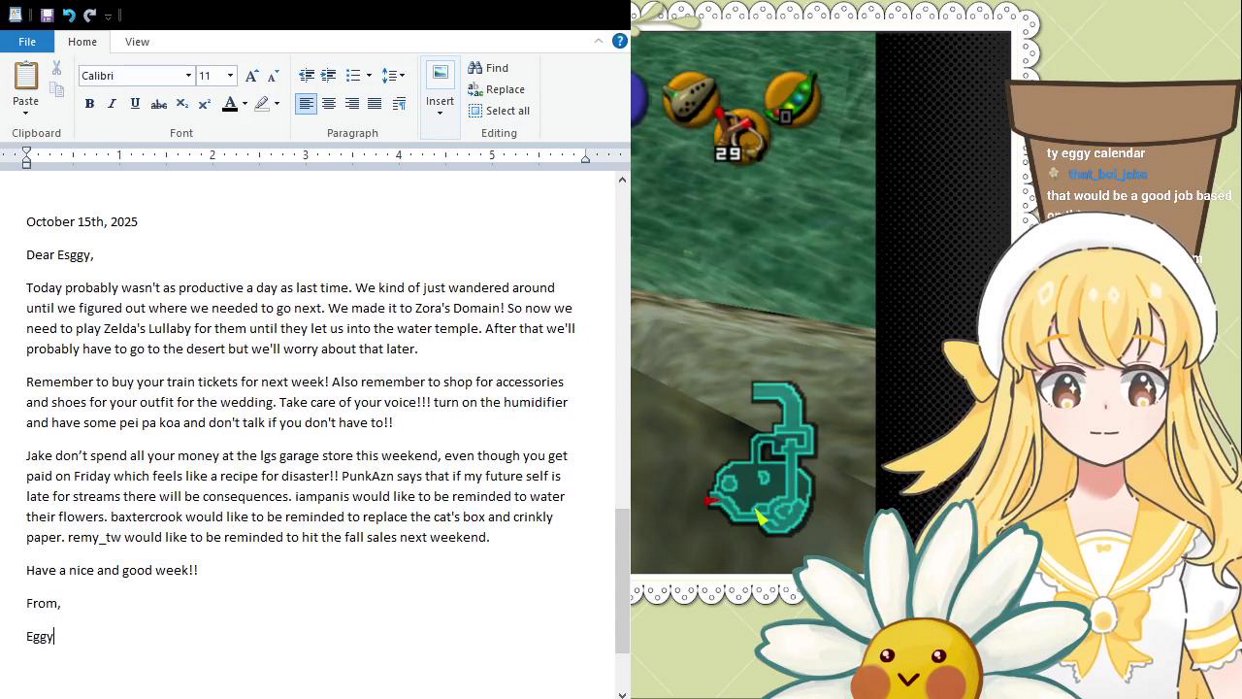
Task: Click the document scroll down arrow
Action: (622, 693)
